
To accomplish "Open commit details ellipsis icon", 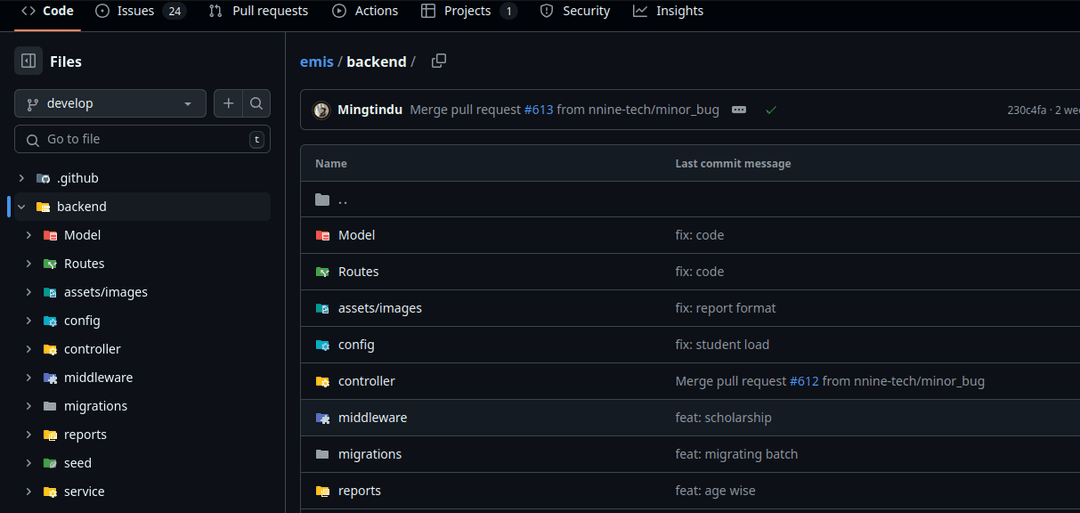I will (739, 110).
